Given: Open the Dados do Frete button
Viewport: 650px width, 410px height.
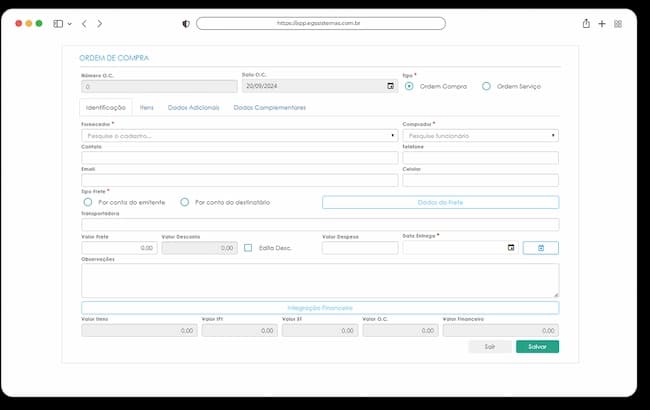Looking at the screenshot, I should coord(440,202).
